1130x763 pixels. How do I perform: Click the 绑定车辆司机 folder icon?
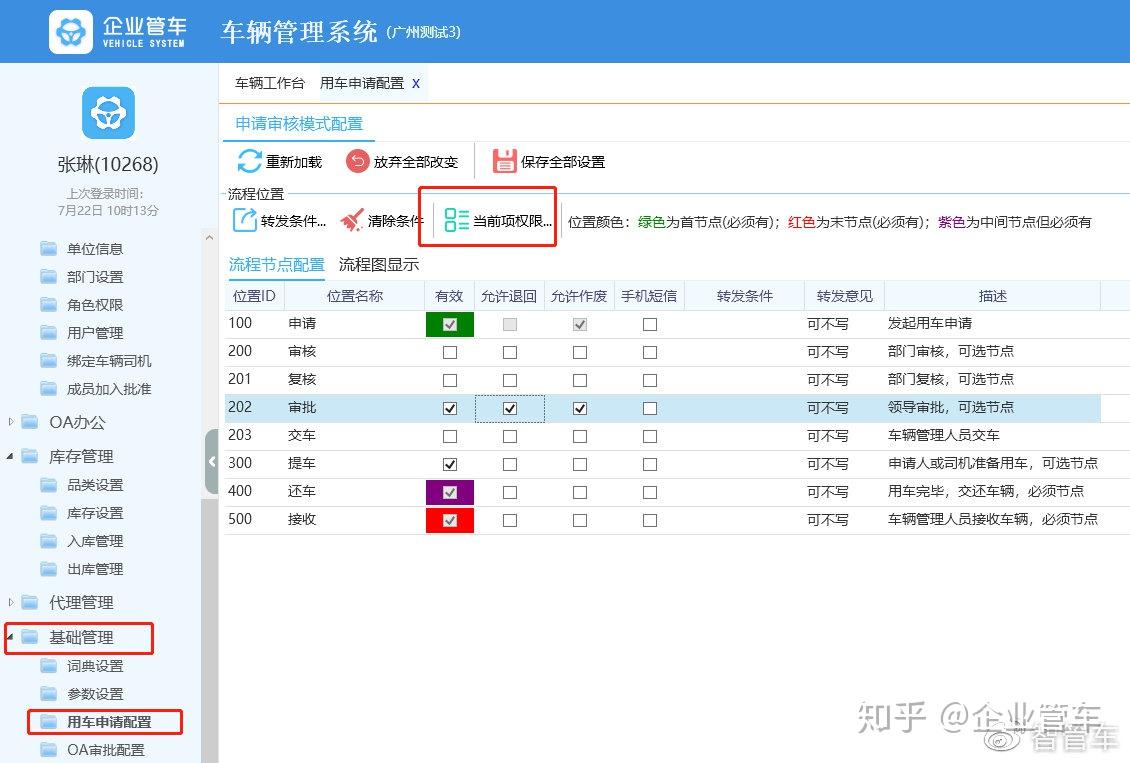tap(49, 361)
